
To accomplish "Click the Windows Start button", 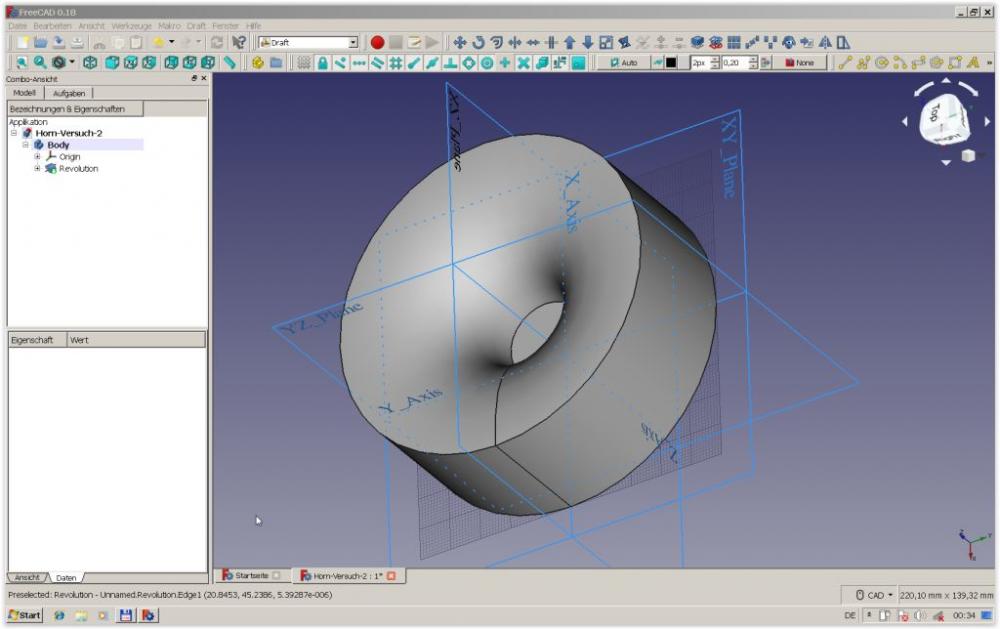I will coord(25,615).
